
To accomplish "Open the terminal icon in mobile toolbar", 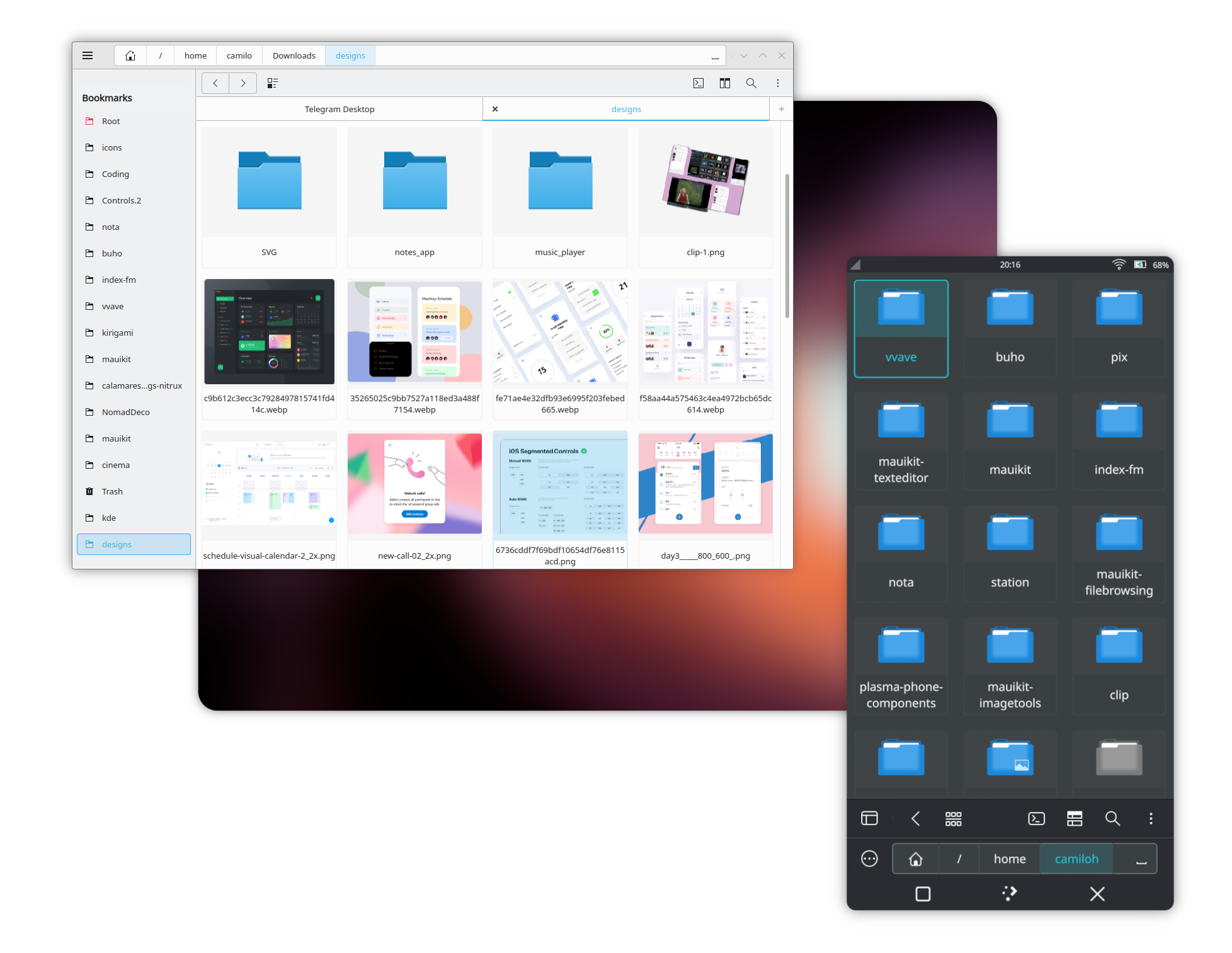I will pos(1036,818).
